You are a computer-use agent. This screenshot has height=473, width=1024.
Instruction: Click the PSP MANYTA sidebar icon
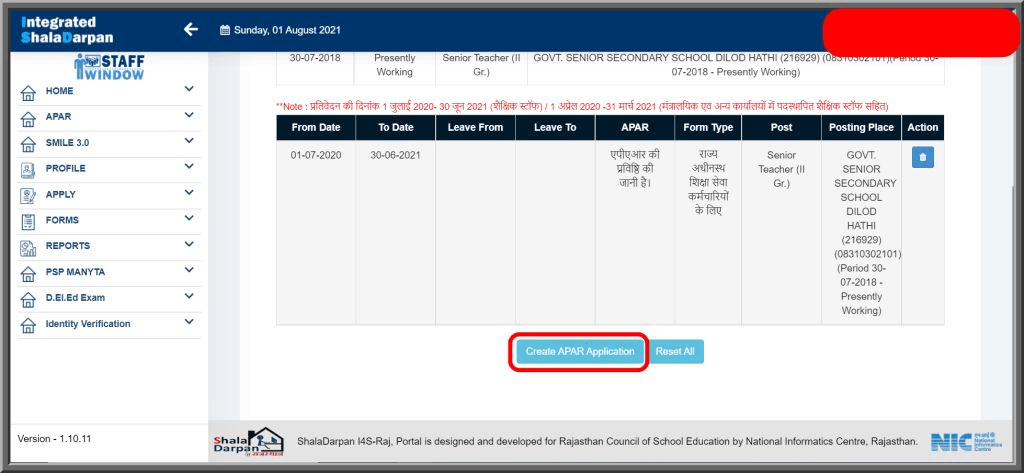tap(28, 274)
